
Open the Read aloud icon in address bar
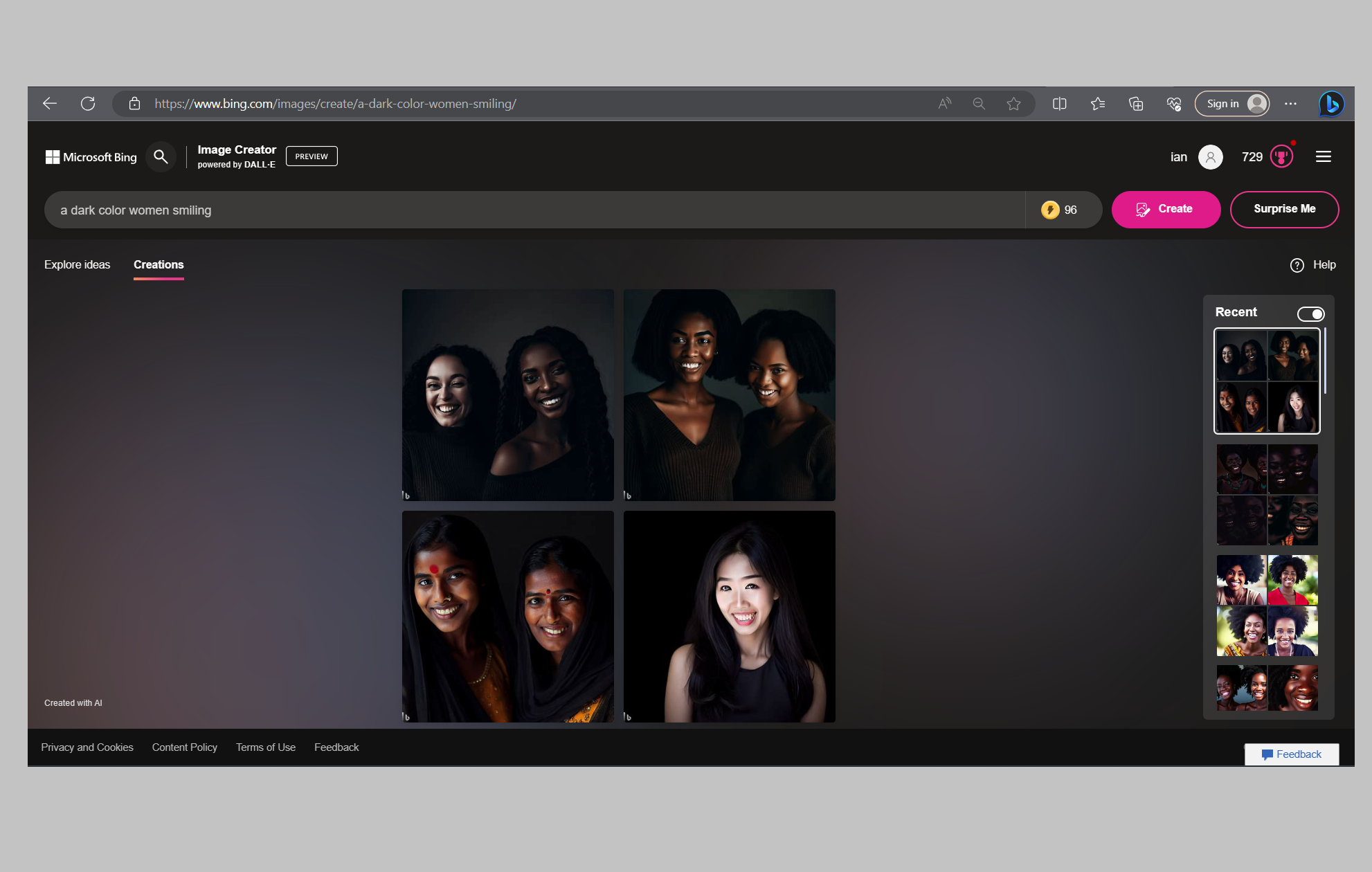[944, 104]
